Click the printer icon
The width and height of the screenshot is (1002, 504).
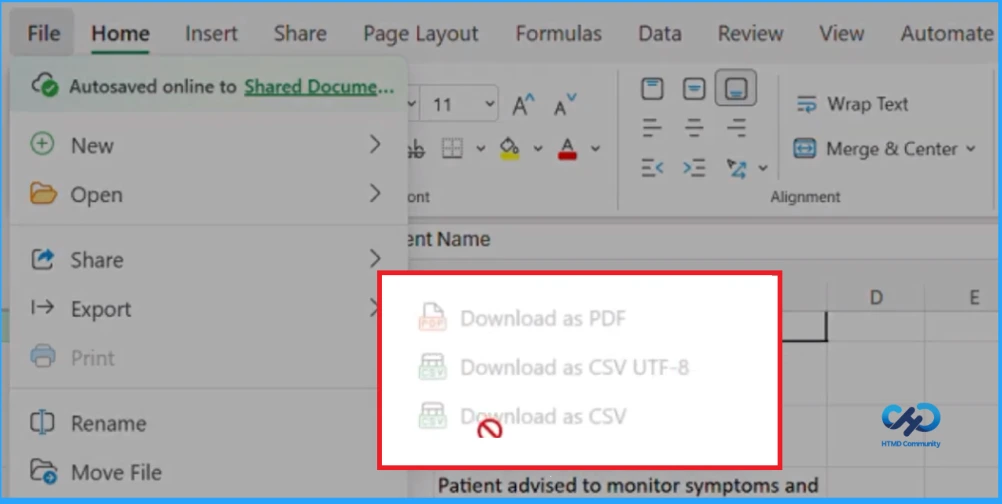(x=43, y=356)
